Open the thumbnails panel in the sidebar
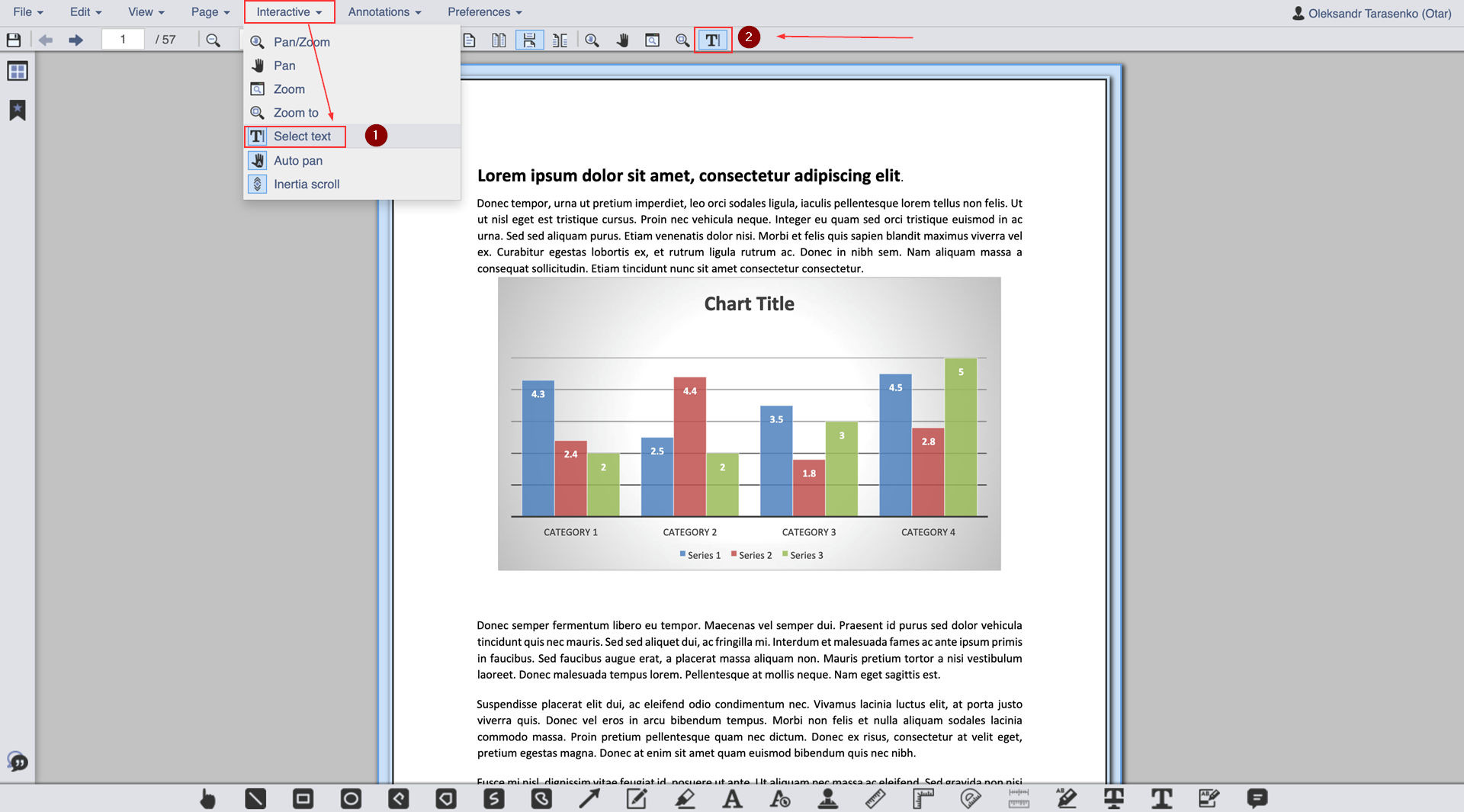1464x812 pixels. click(x=17, y=72)
